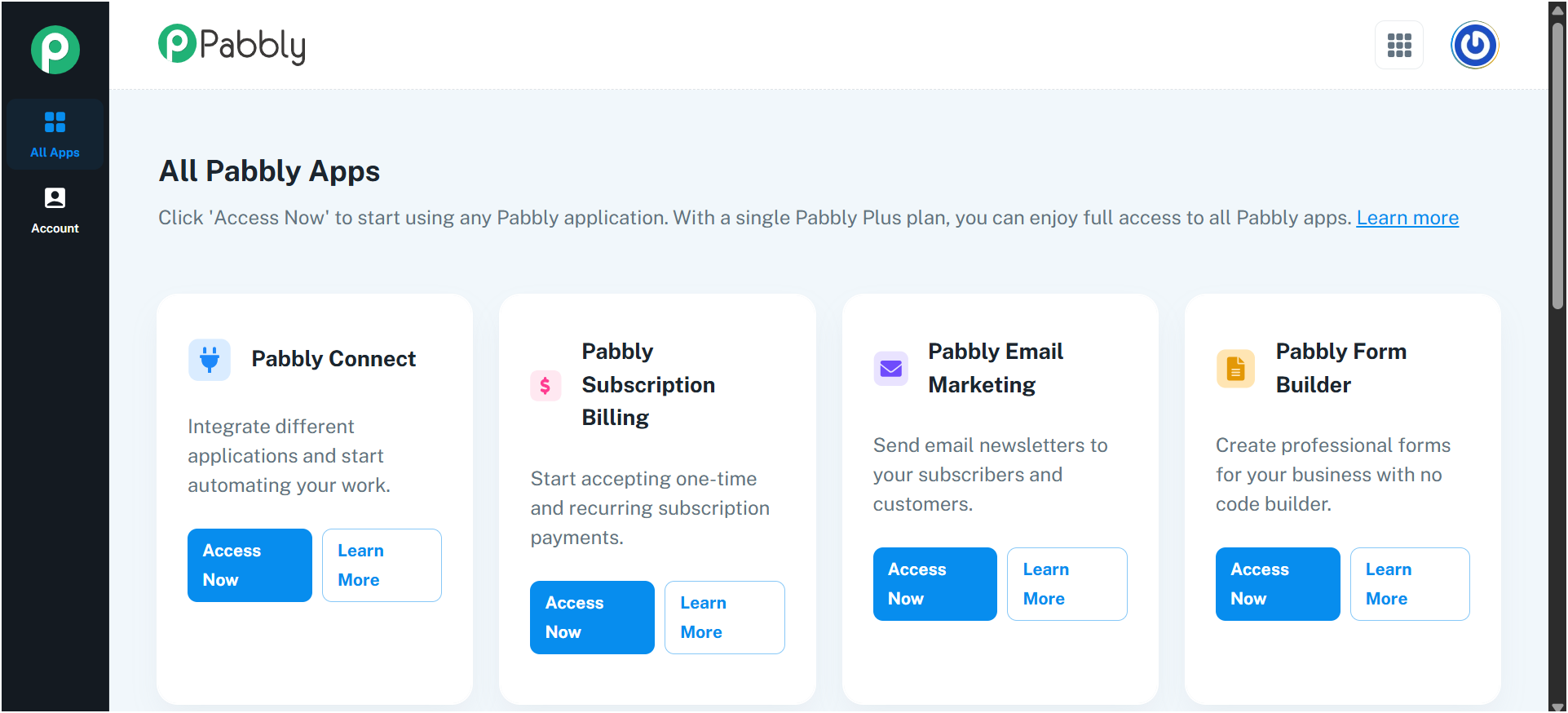Click the Subscription Billing dollar icon
Screen dimensions: 1568x713
click(x=545, y=385)
